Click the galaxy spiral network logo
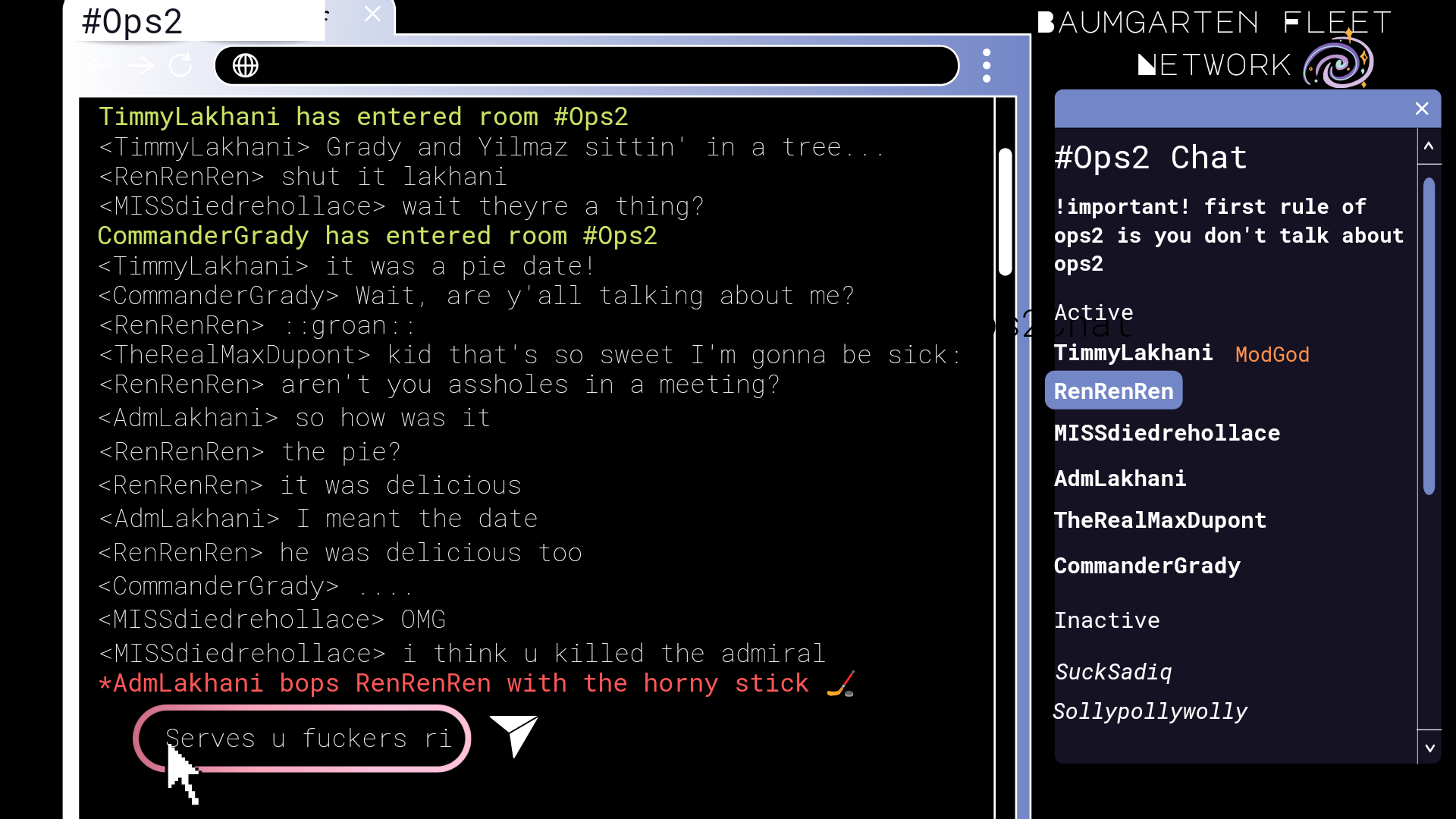 tap(1338, 62)
